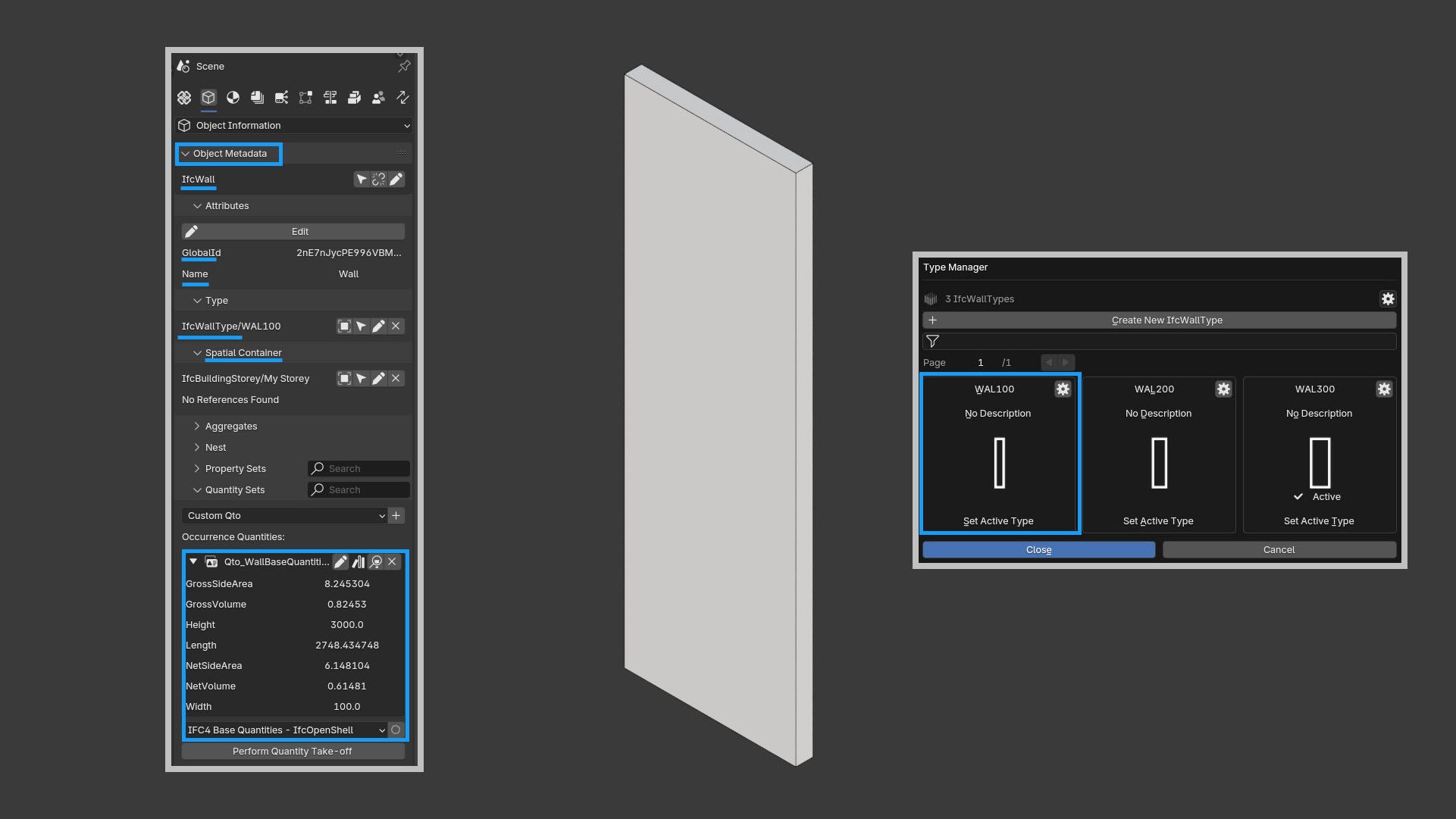The width and height of the screenshot is (1456, 819).
Task: Click select-similar arrow for IfcWallType/WAL100
Action: [x=362, y=327]
